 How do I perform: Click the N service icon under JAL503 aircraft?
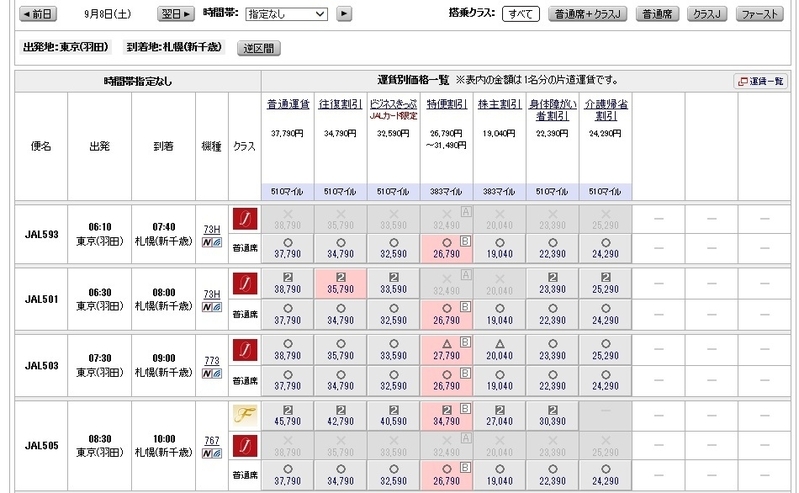[x=207, y=374]
